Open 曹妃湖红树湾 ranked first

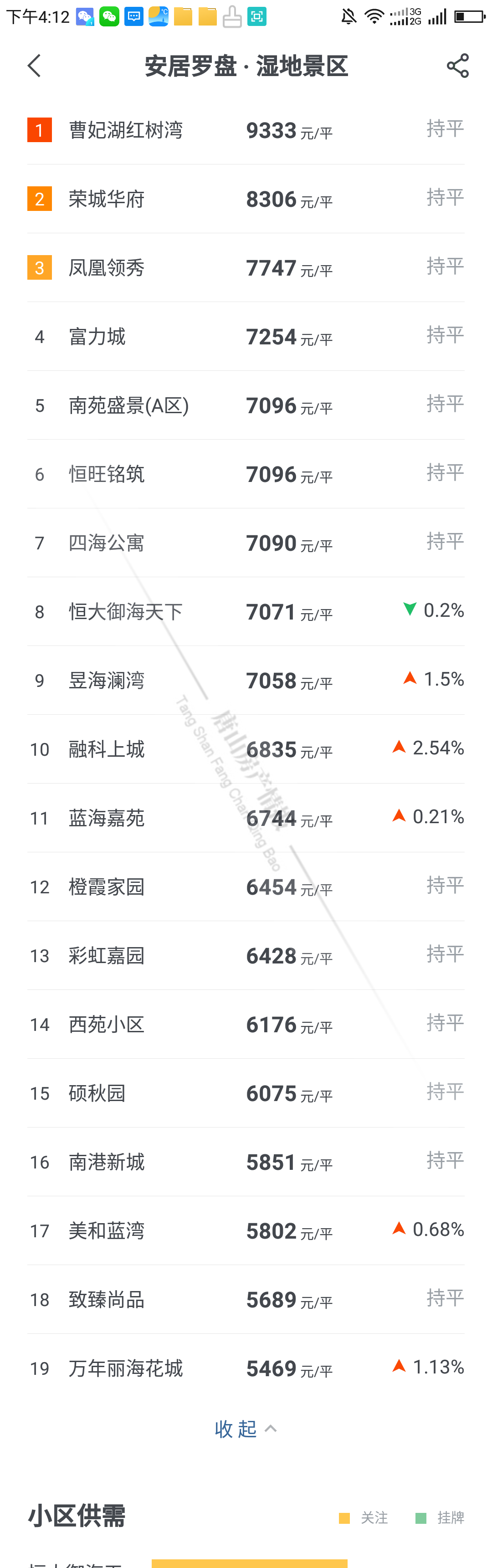[x=125, y=130]
